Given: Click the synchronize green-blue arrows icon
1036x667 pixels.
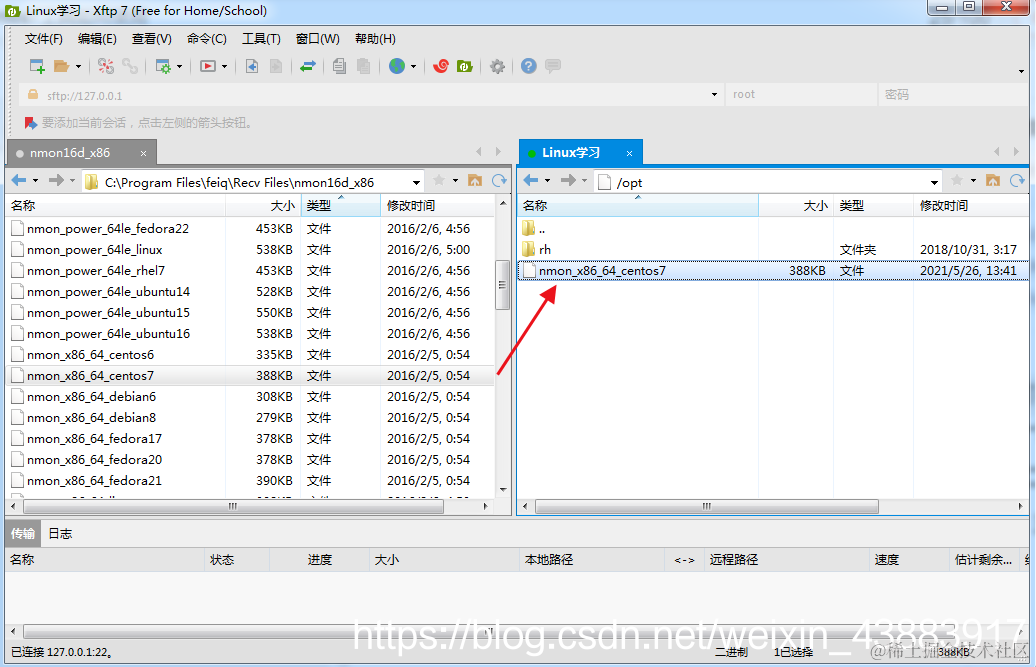Looking at the screenshot, I should click(308, 66).
